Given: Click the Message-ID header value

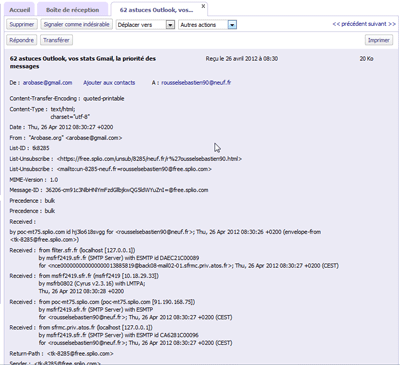Looking at the screenshot, I should [127, 190].
